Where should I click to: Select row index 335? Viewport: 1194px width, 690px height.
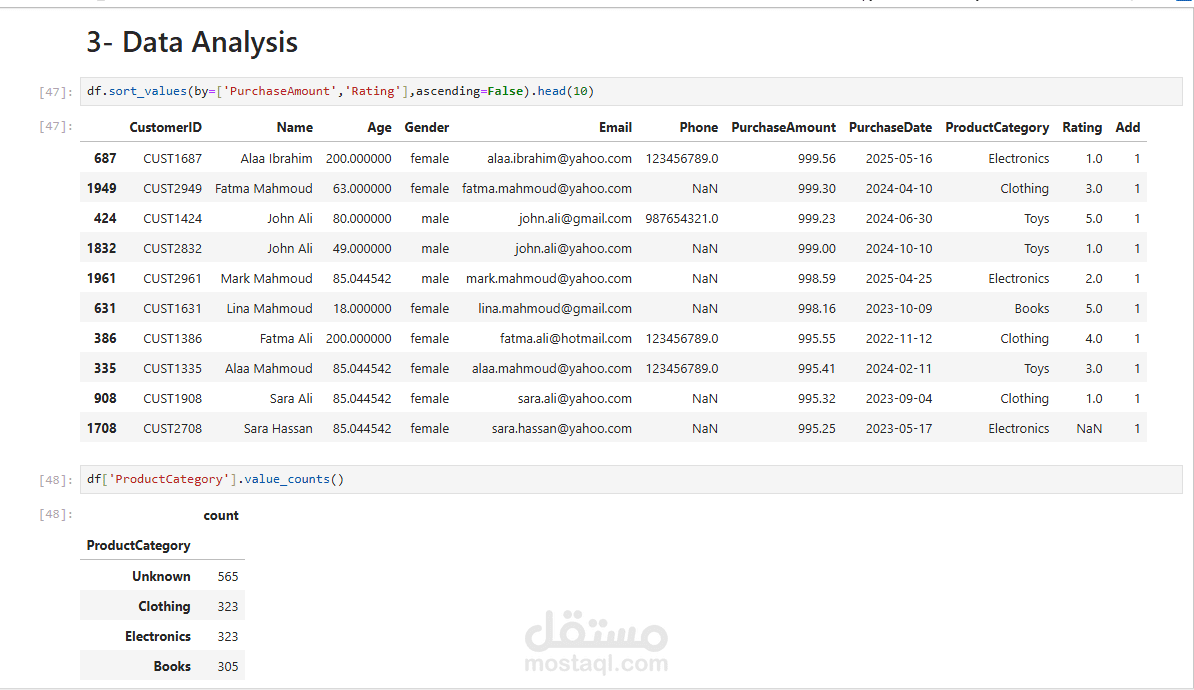[x=105, y=369]
